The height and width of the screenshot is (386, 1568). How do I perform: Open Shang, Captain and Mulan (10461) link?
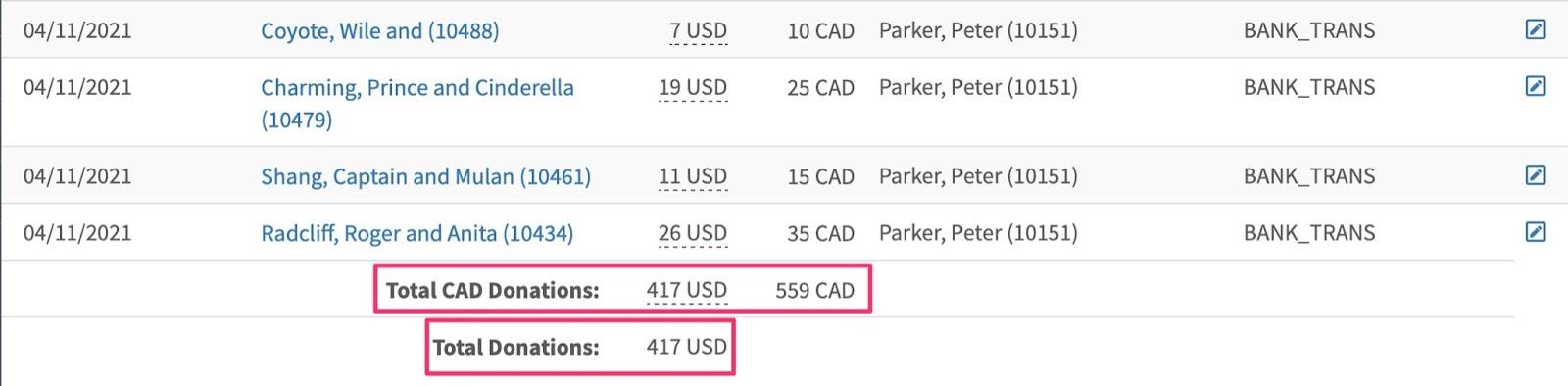(x=425, y=176)
